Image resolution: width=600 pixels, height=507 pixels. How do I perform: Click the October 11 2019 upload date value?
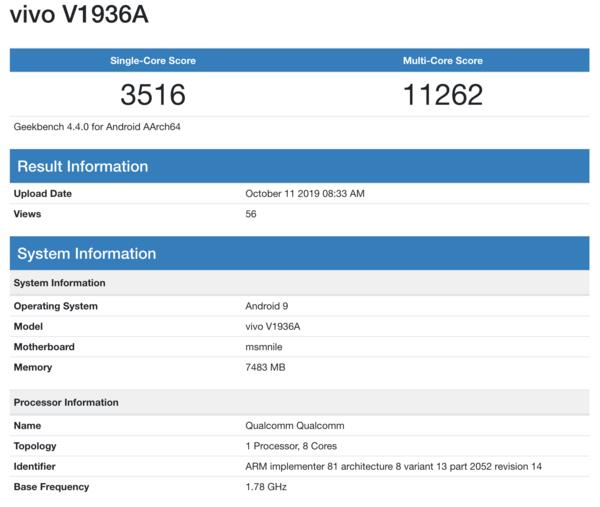[304, 193]
